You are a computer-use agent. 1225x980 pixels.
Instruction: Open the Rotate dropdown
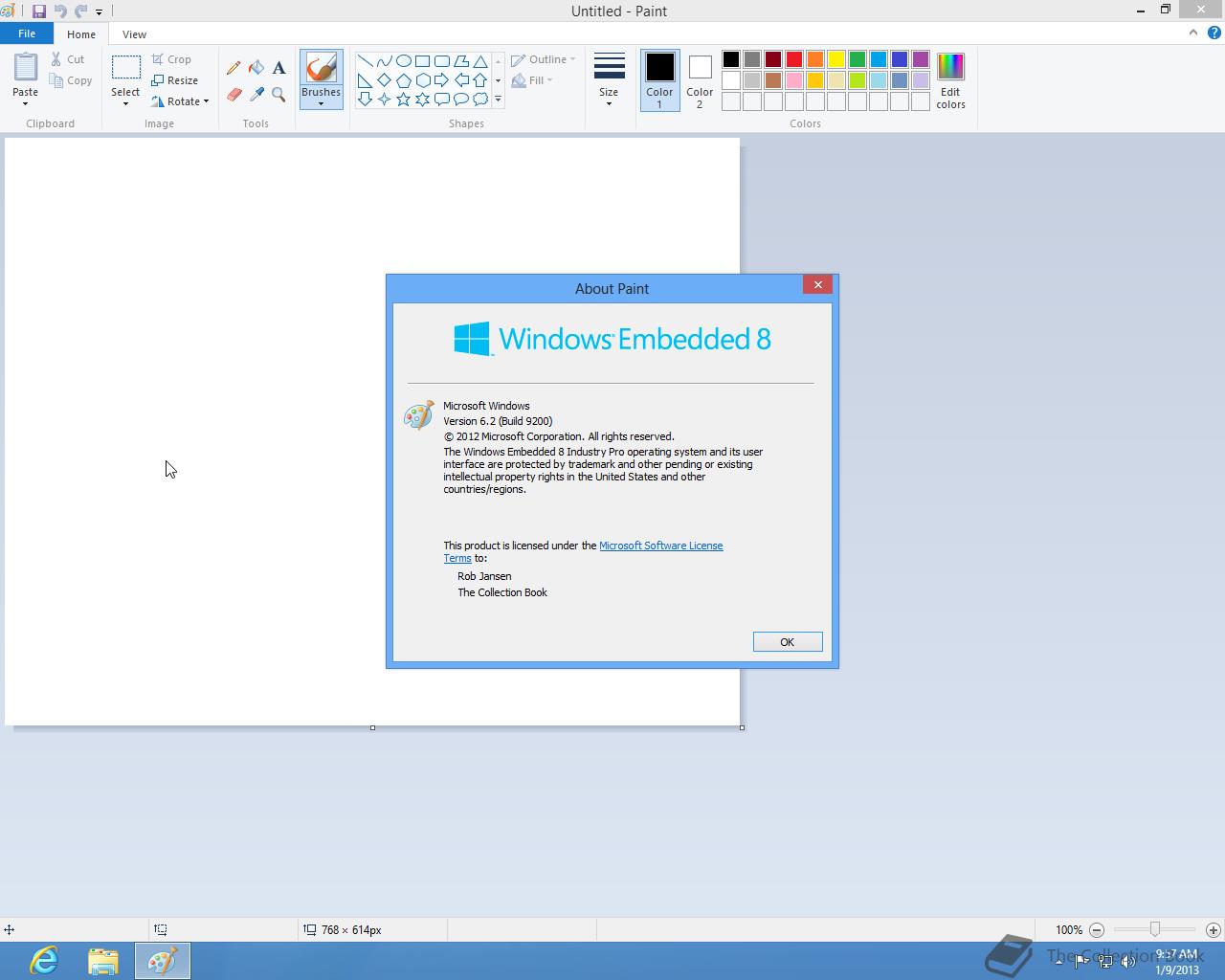(x=180, y=101)
